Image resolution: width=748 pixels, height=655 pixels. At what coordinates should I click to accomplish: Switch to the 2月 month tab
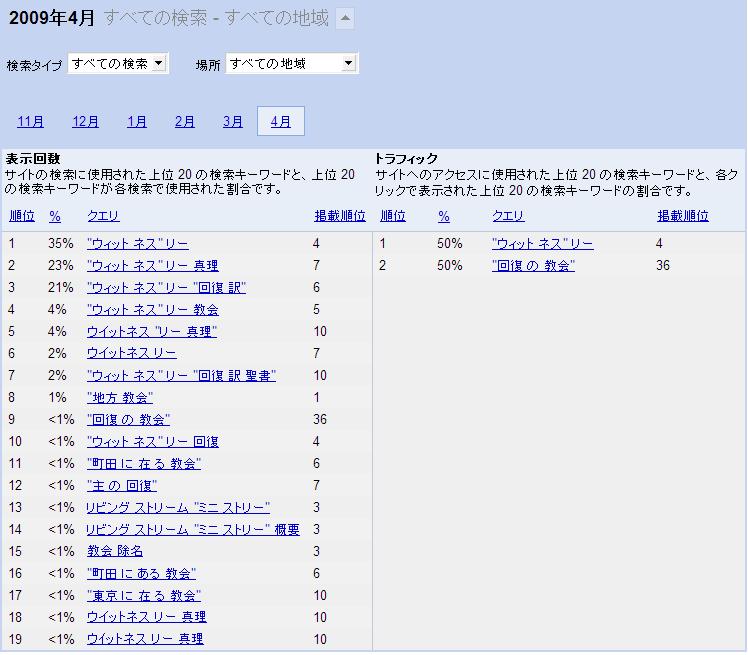pos(184,122)
